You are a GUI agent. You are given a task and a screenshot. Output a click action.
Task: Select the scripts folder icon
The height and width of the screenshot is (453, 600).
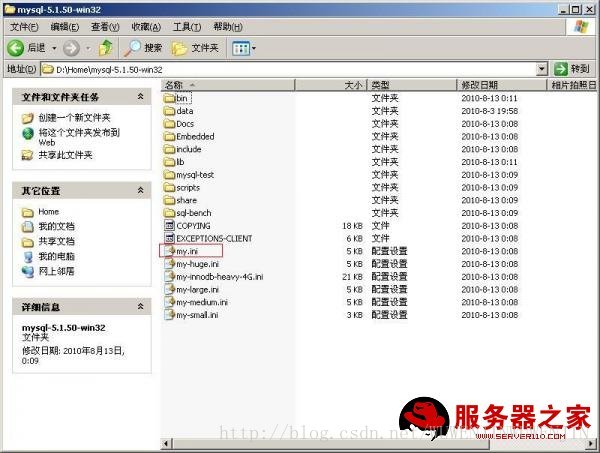[170, 187]
